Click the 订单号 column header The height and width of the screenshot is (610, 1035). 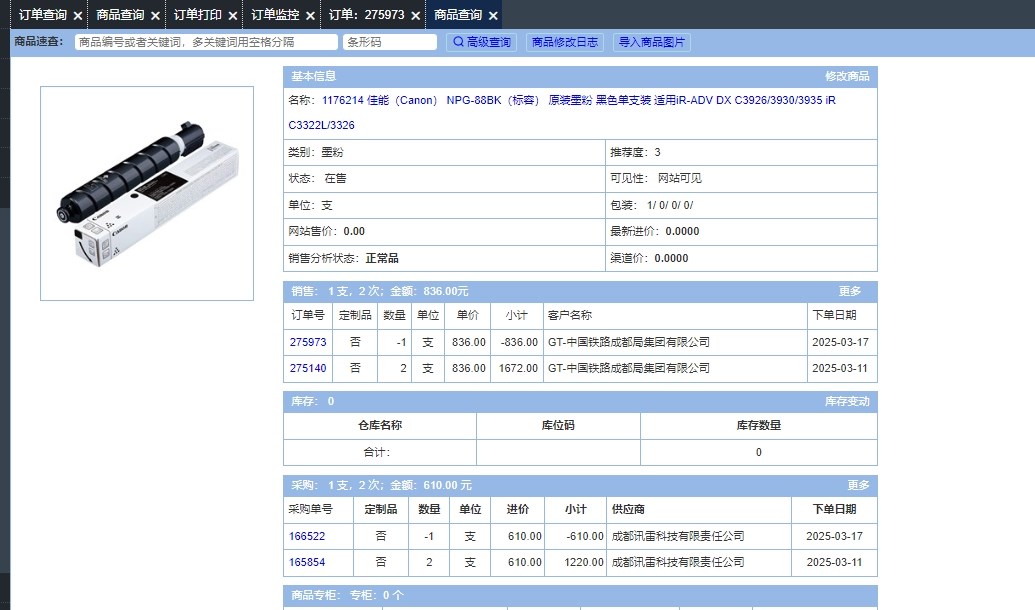coord(308,316)
